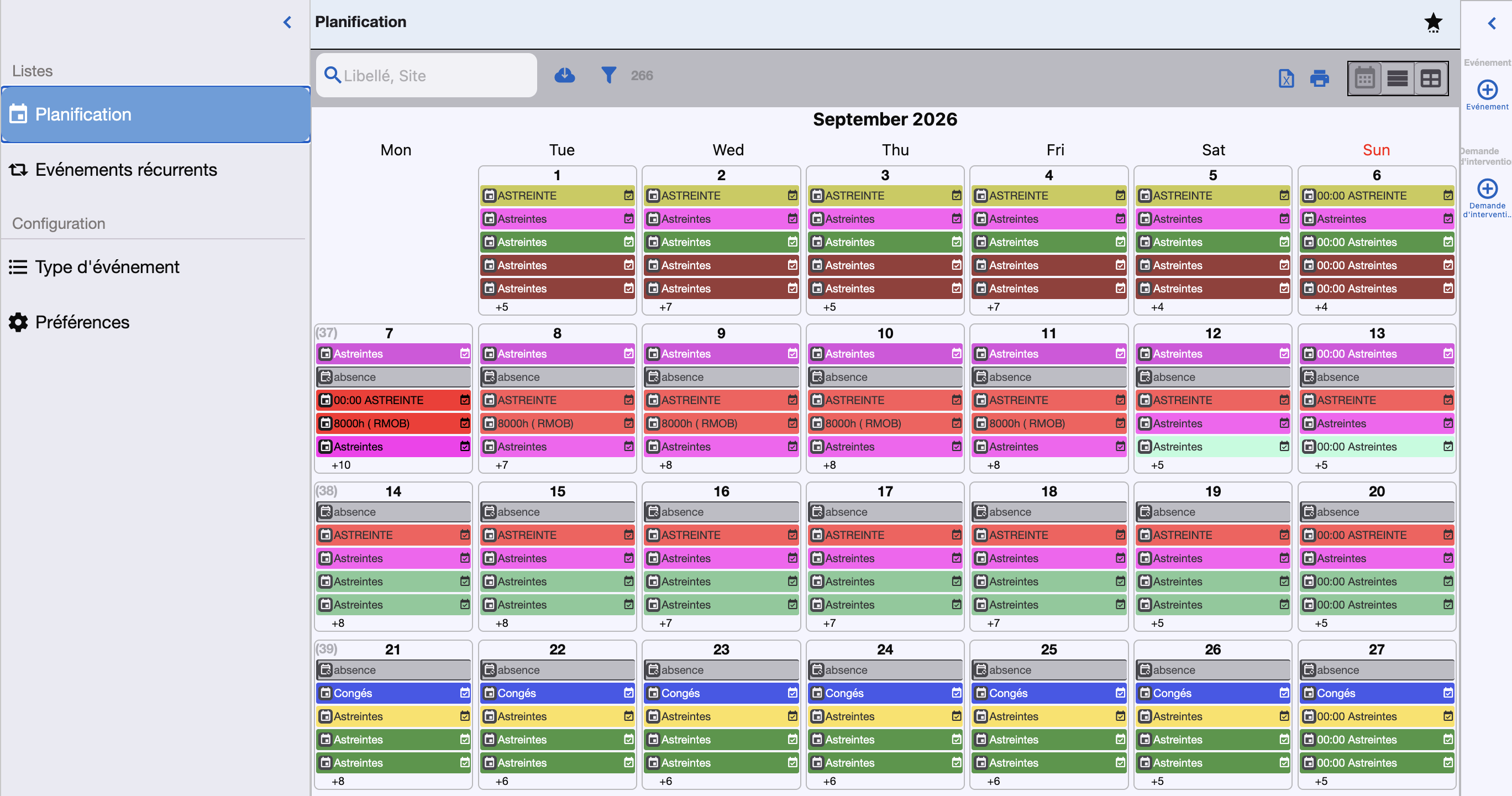1512x796 pixels.
Task: Collapse the right panel with chevron
Action: click(x=1492, y=23)
